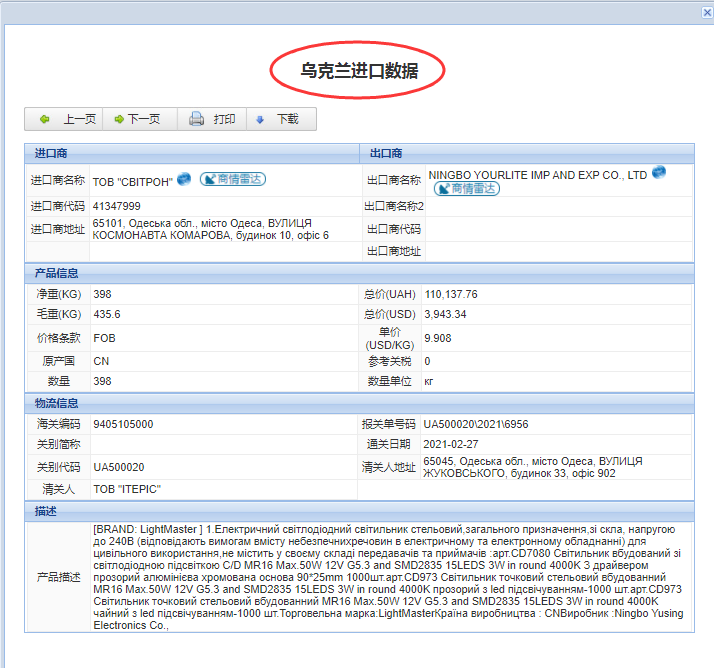Click the 描述 section header
The height and width of the screenshot is (668, 714).
tap(46, 511)
